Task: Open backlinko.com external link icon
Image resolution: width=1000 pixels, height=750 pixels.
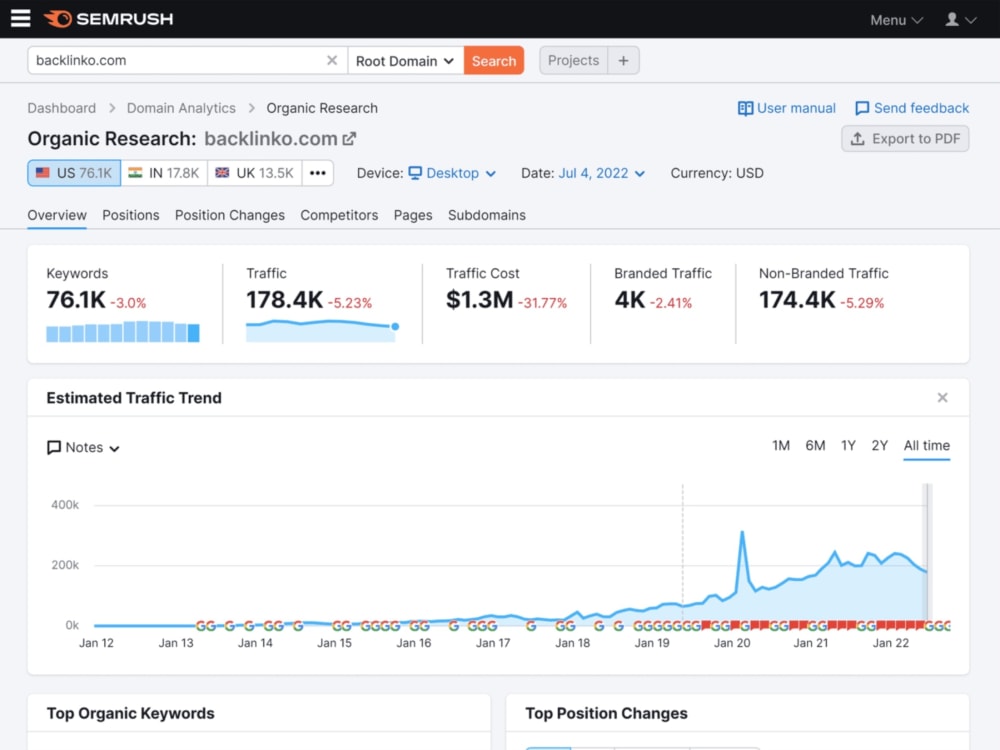Action: click(349, 138)
